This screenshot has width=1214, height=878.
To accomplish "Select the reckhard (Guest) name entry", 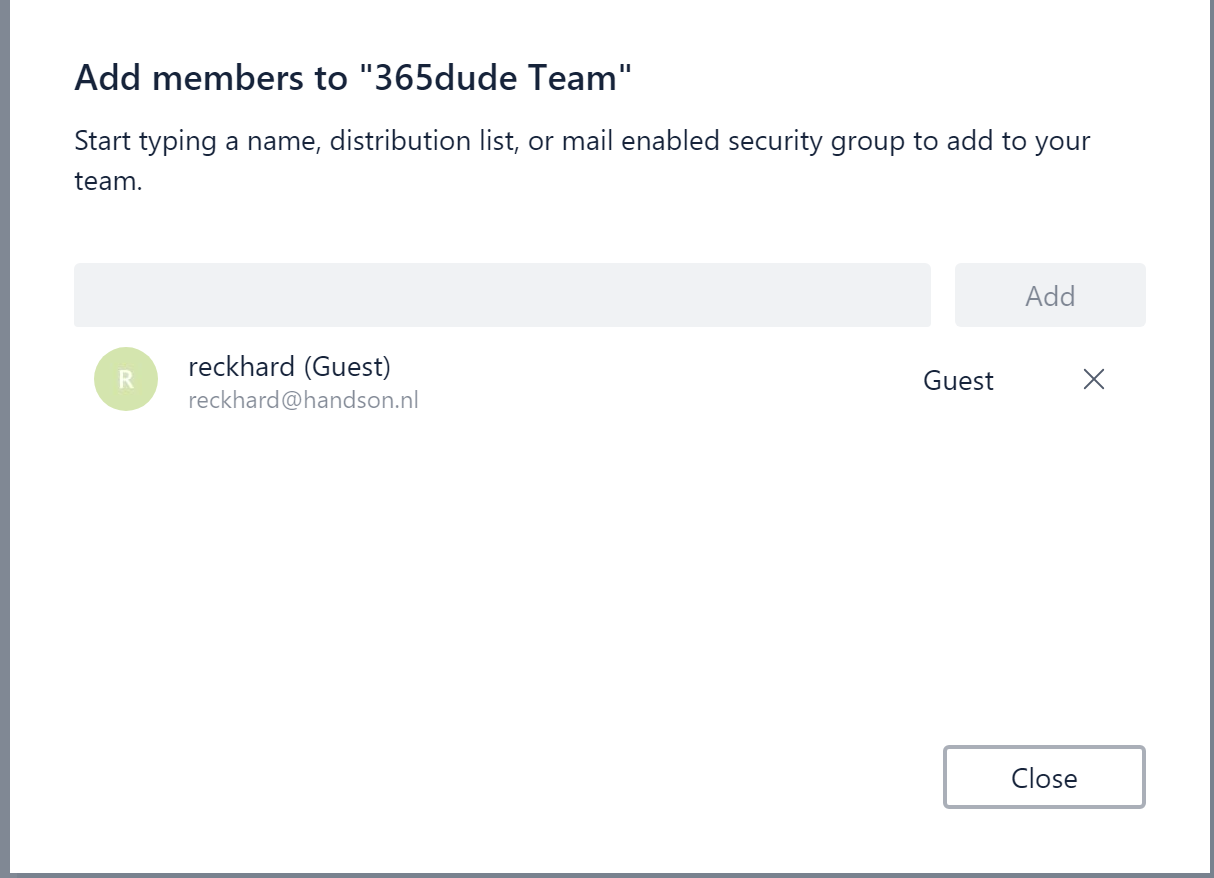I will (x=289, y=367).
